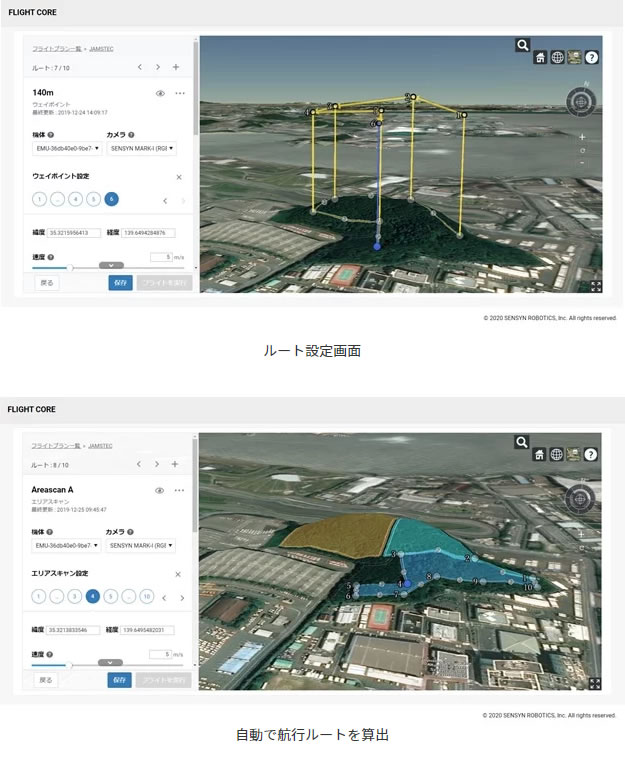
Task: Open map search in the 140m route view
Action: pyautogui.click(x=522, y=46)
